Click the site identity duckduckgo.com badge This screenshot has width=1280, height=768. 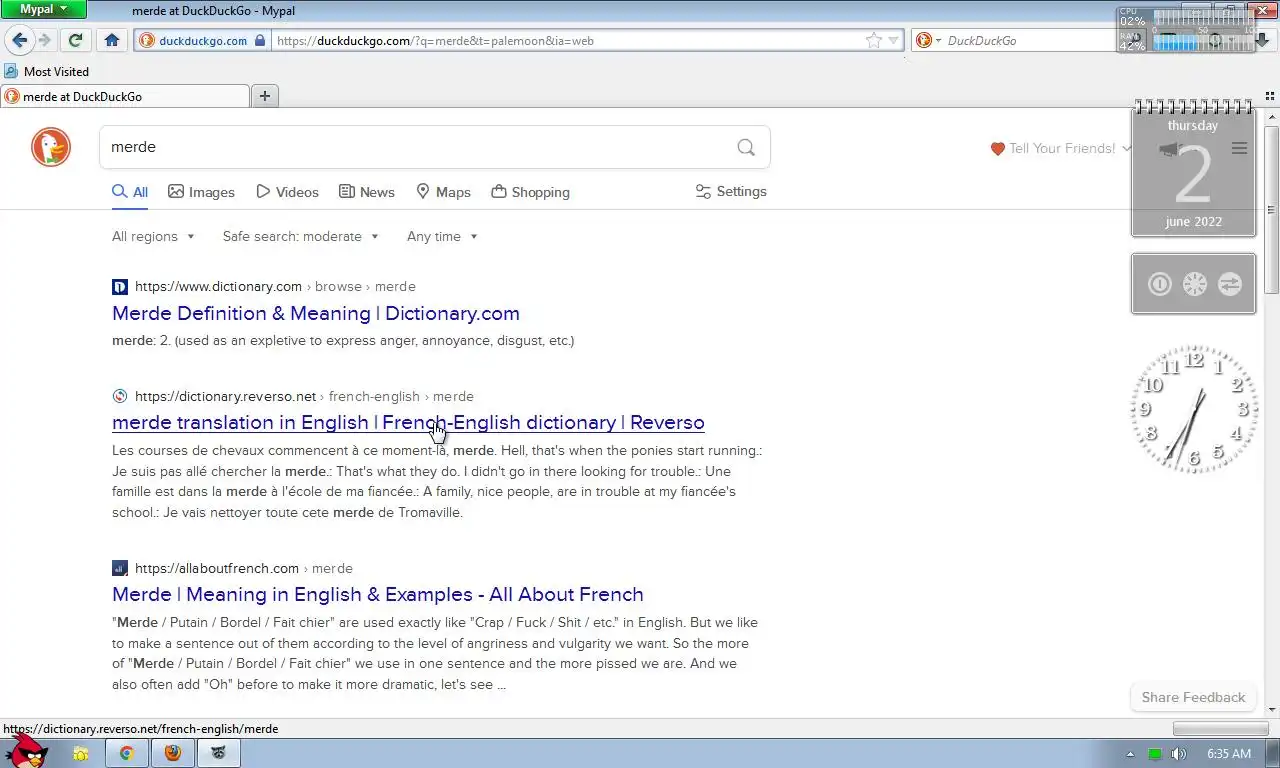point(202,41)
